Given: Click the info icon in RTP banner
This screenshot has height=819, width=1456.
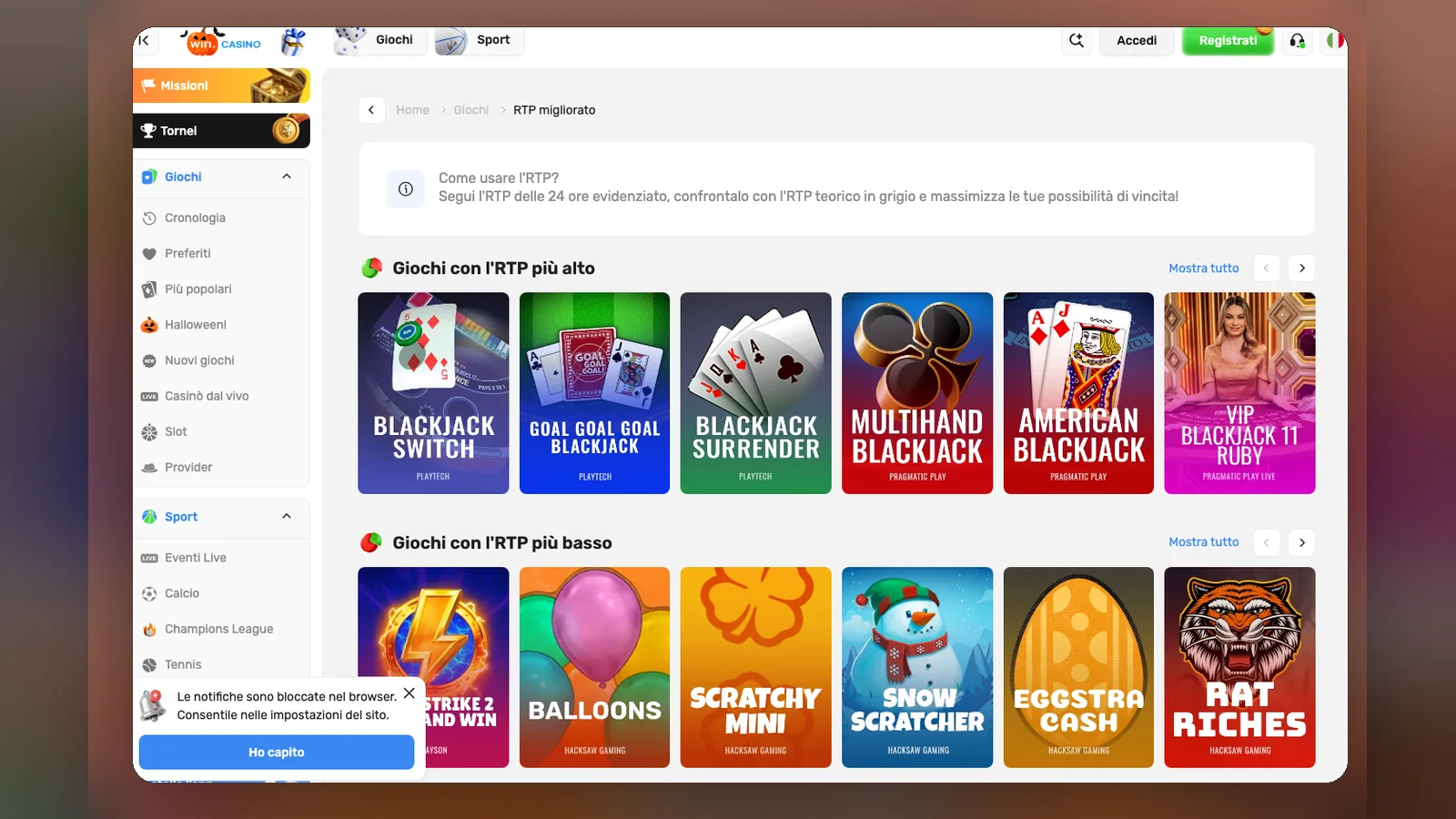Looking at the screenshot, I should [x=406, y=189].
